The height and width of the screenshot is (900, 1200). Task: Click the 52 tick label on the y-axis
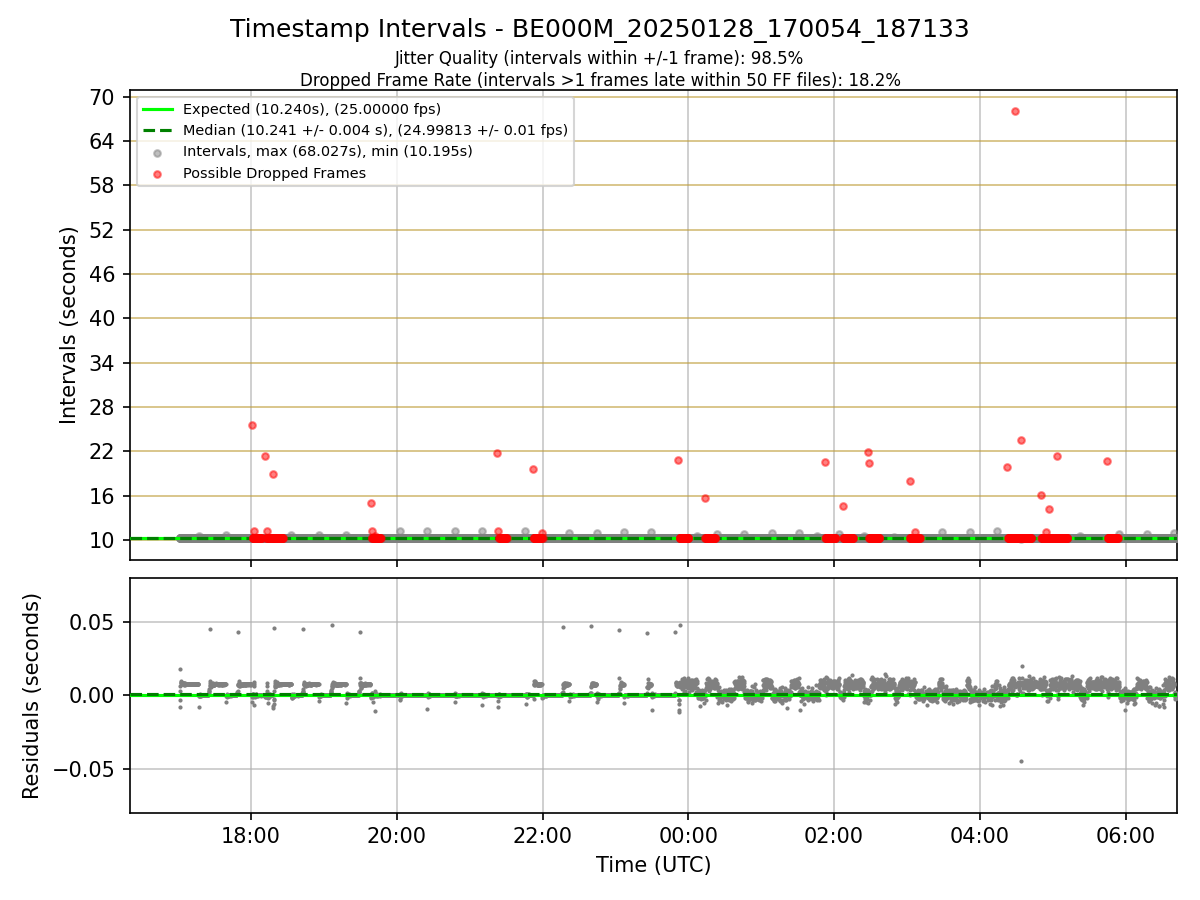coord(102,230)
